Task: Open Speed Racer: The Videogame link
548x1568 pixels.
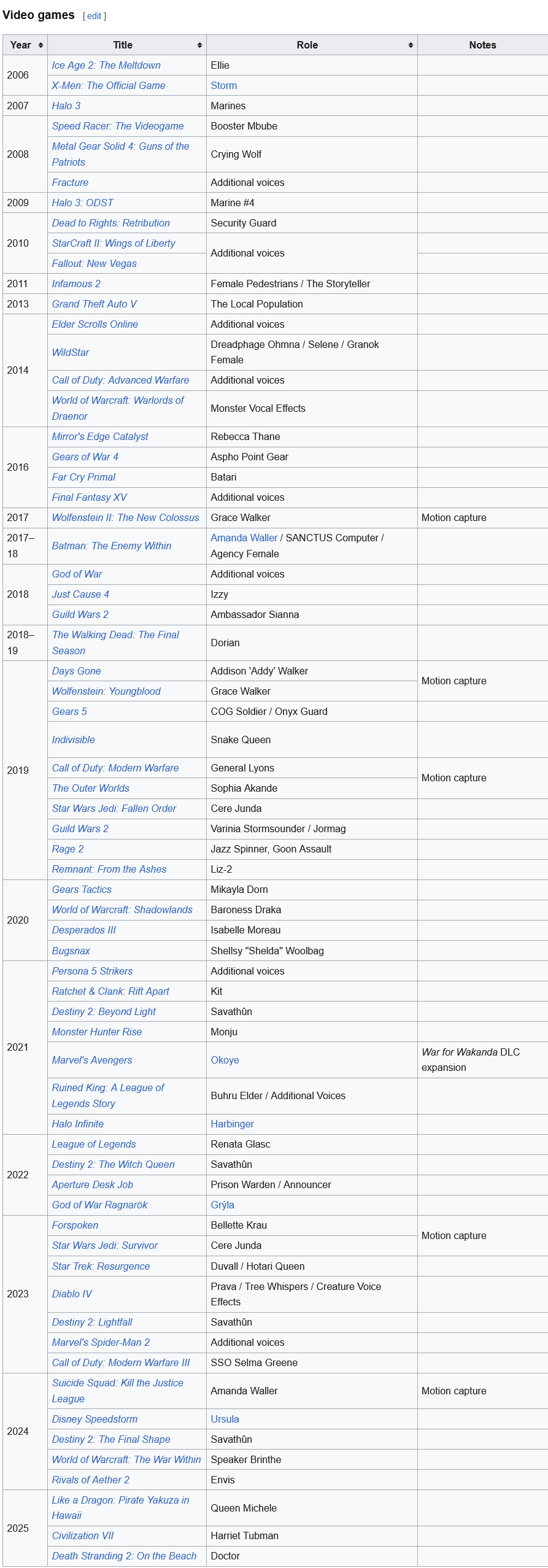Action: point(118,126)
